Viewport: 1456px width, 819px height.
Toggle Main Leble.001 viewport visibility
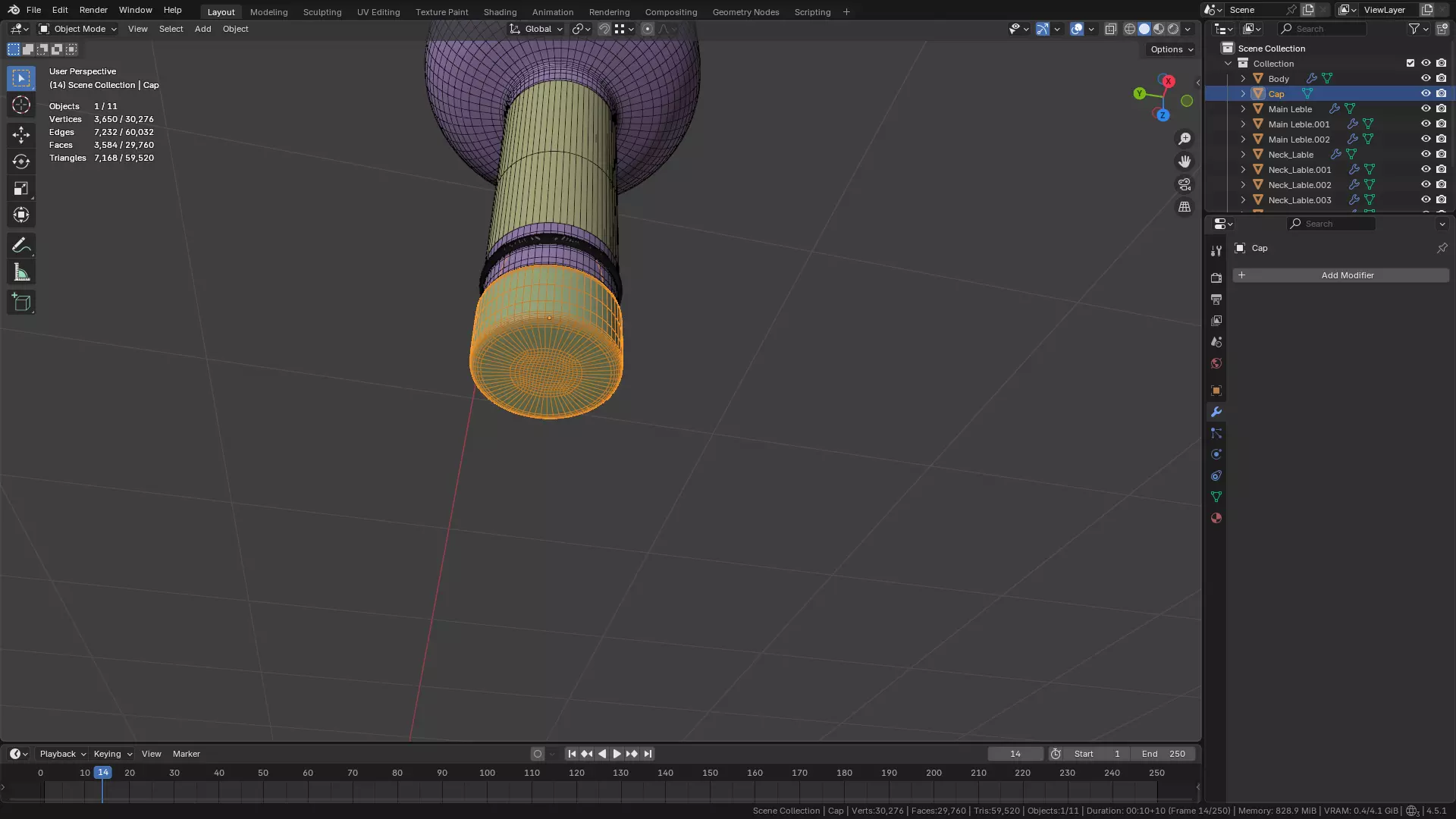click(1426, 124)
